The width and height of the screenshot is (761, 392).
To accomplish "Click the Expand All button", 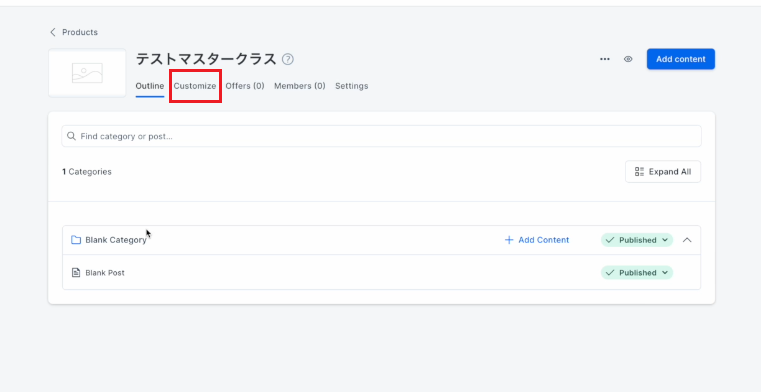I will pyautogui.click(x=663, y=172).
